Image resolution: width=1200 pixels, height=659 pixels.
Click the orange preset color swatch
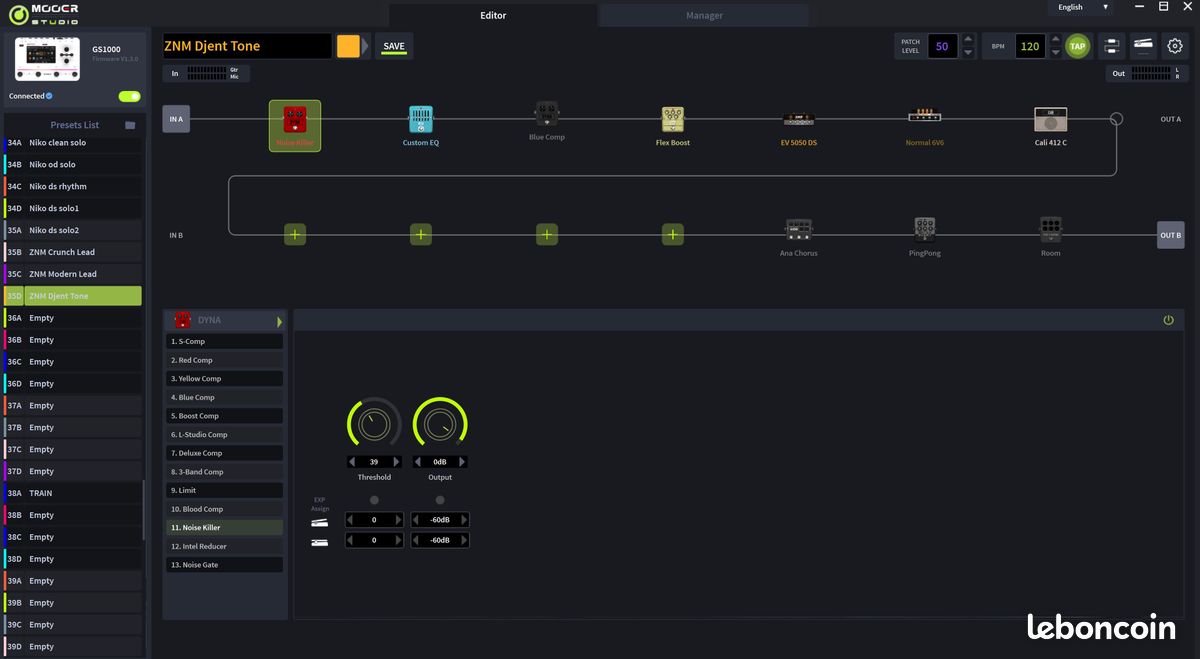pyautogui.click(x=348, y=46)
